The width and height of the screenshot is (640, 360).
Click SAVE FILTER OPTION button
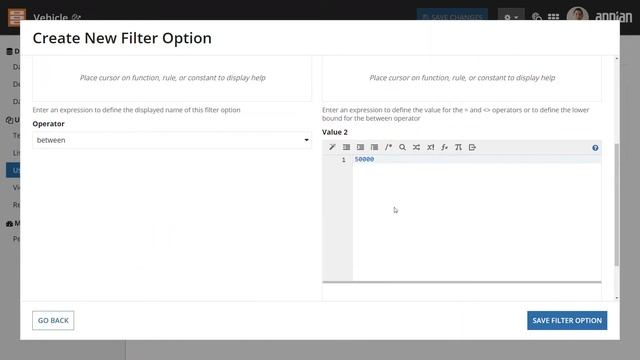[567, 320]
